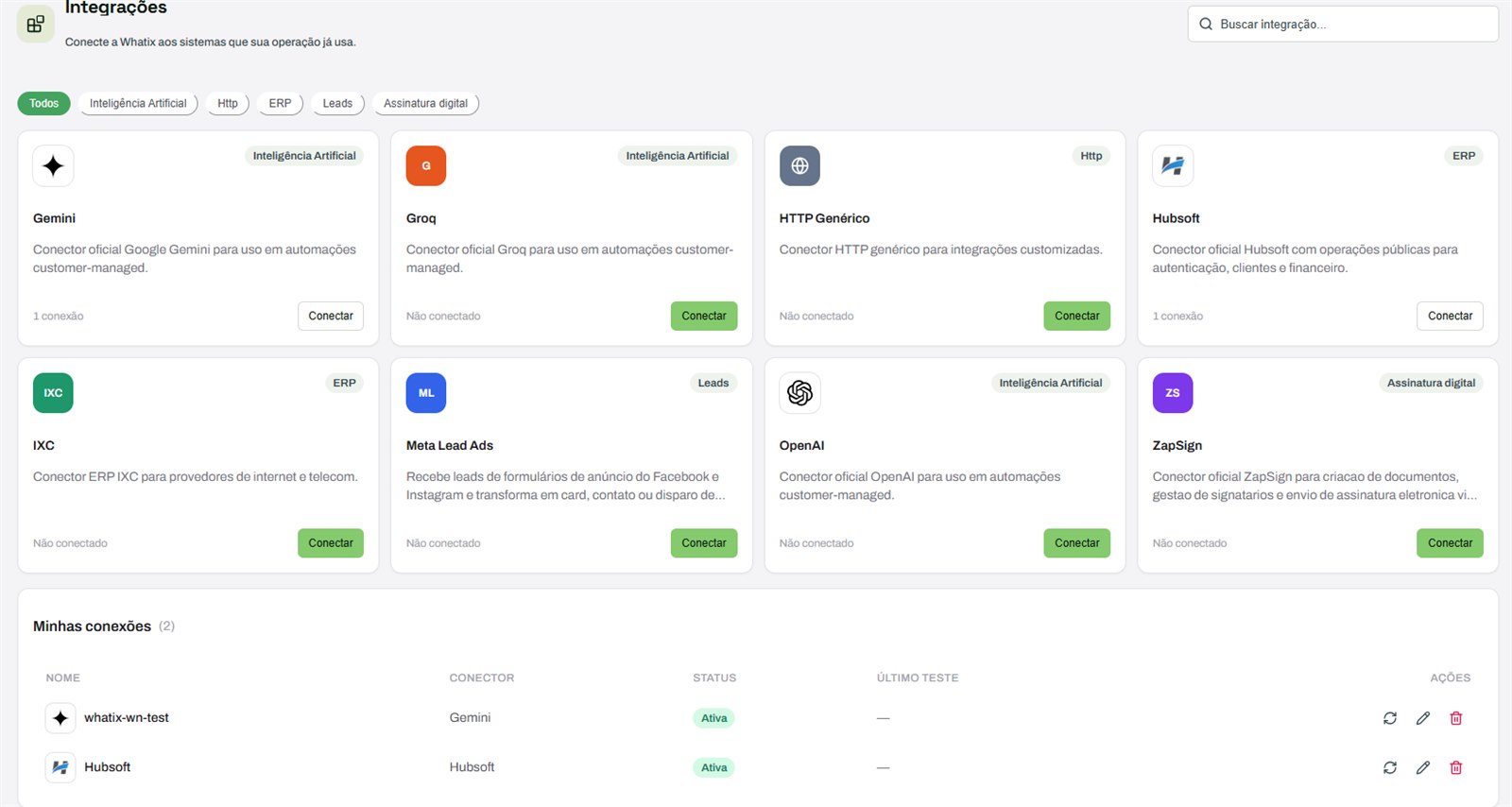Show Assinatura digital integrations
The image size is (1512, 807).
pos(425,103)
